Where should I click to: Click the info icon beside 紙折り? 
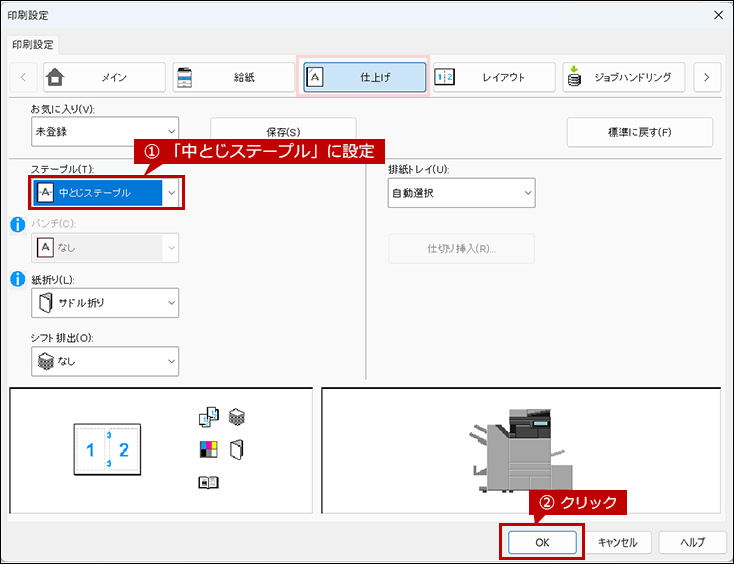tap(18, 279)
